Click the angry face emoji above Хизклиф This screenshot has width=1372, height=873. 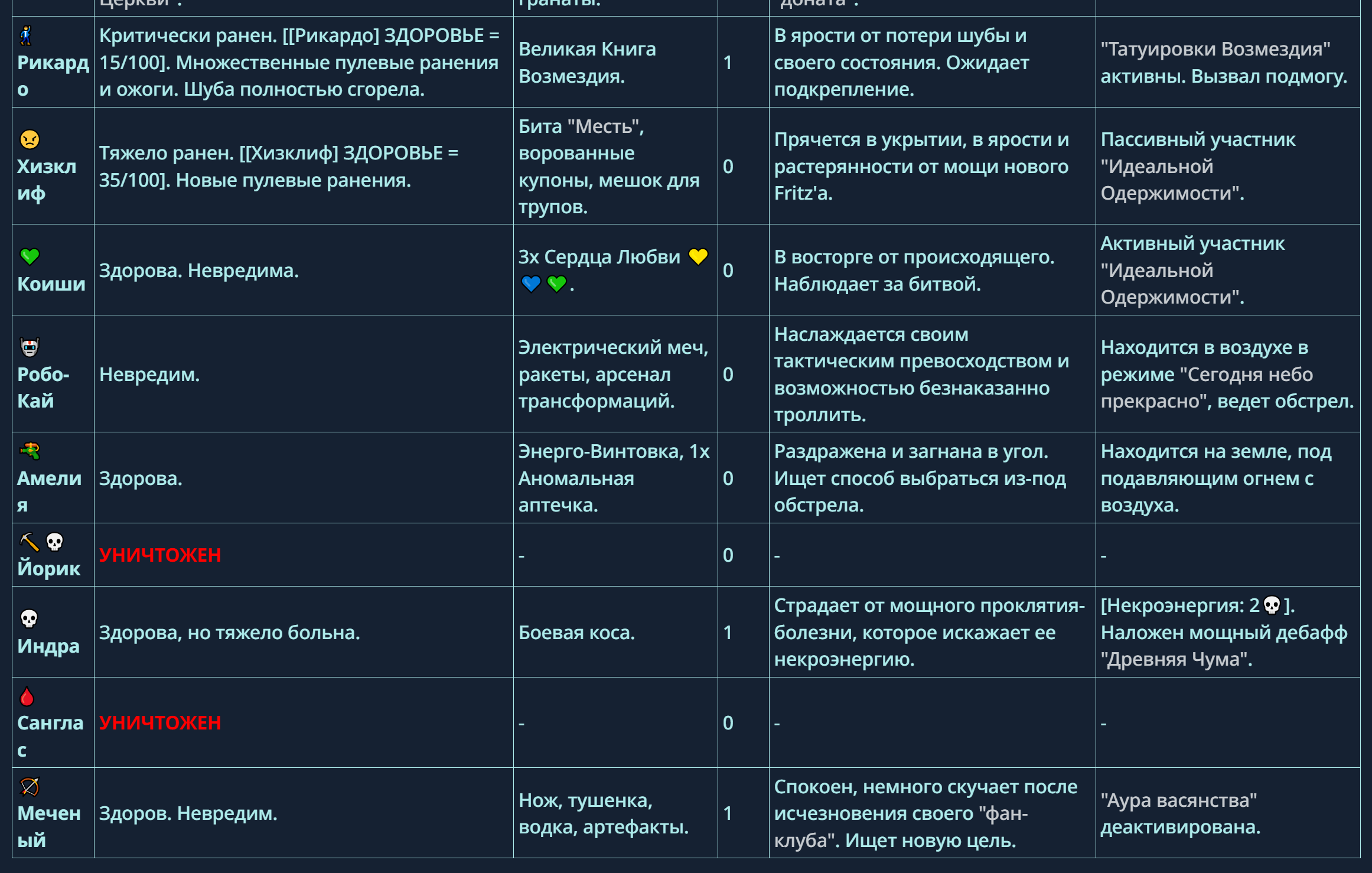tap(30, 139)
